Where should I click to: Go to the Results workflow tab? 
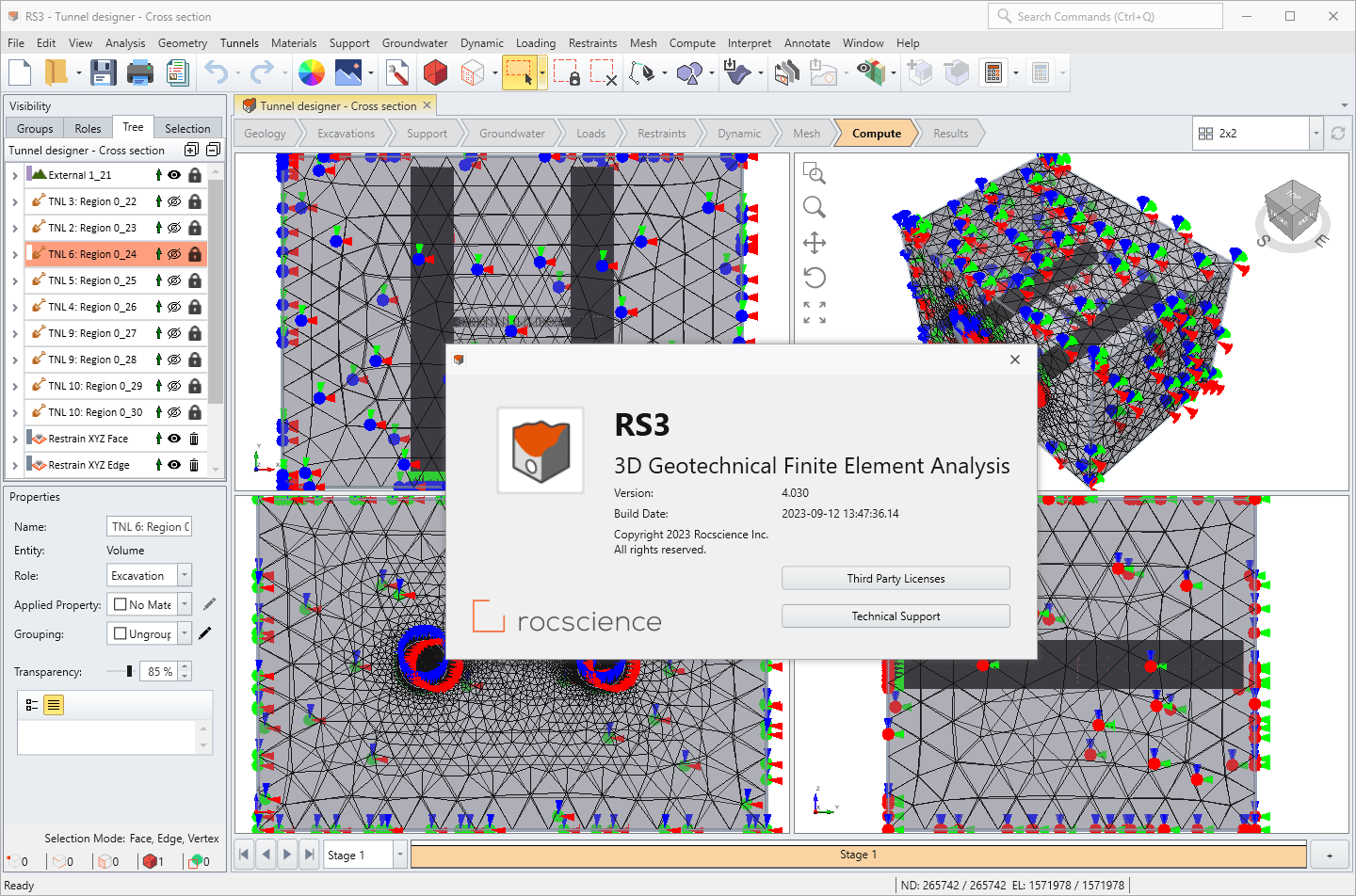pos(950,134)
